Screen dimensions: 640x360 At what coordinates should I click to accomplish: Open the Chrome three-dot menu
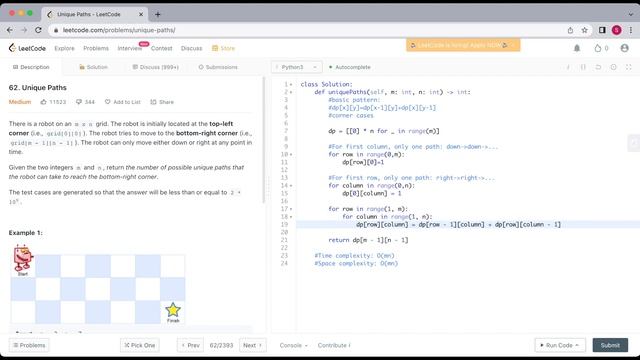tap(631, 30)
